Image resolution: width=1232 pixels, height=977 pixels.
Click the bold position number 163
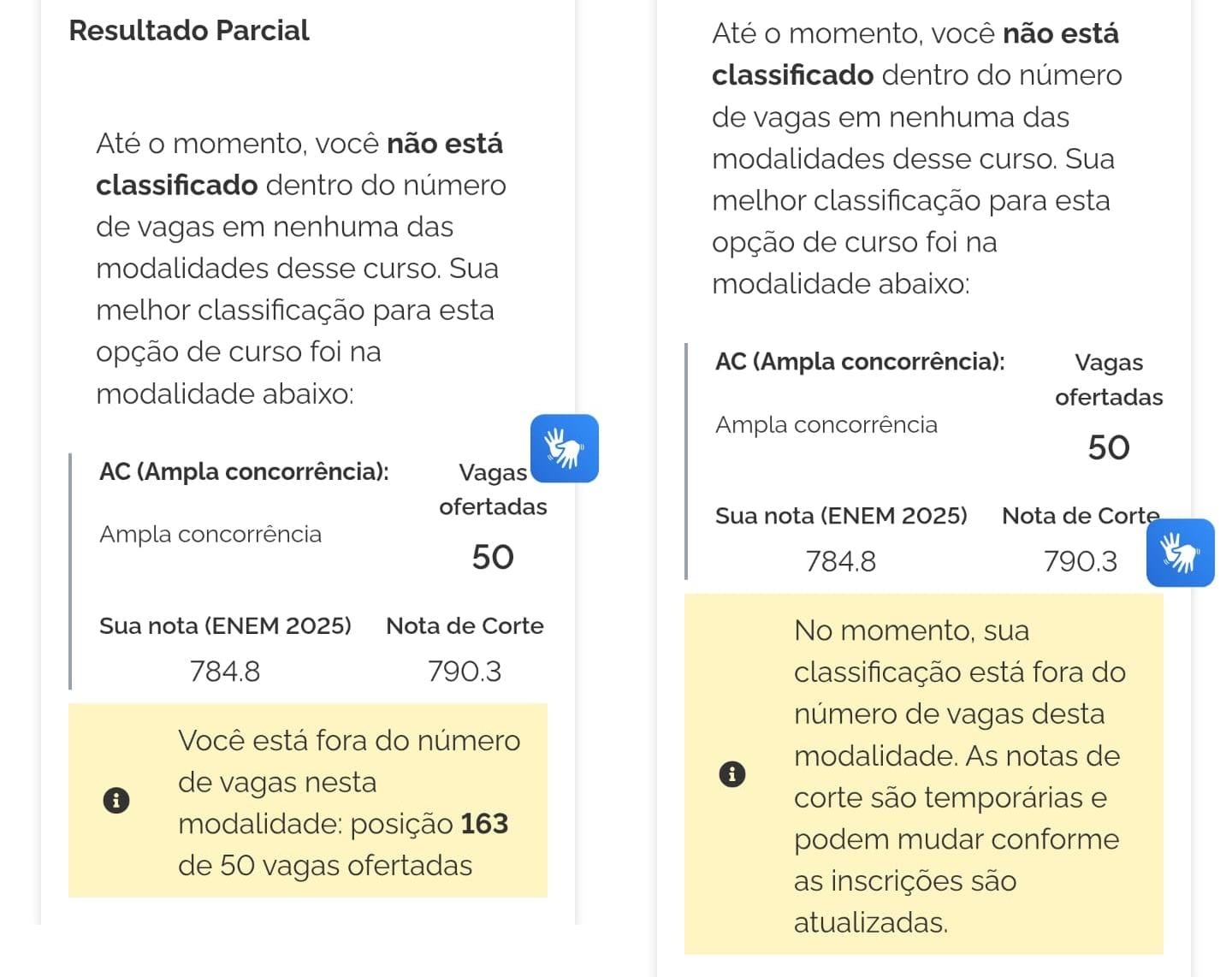(484, 824)
